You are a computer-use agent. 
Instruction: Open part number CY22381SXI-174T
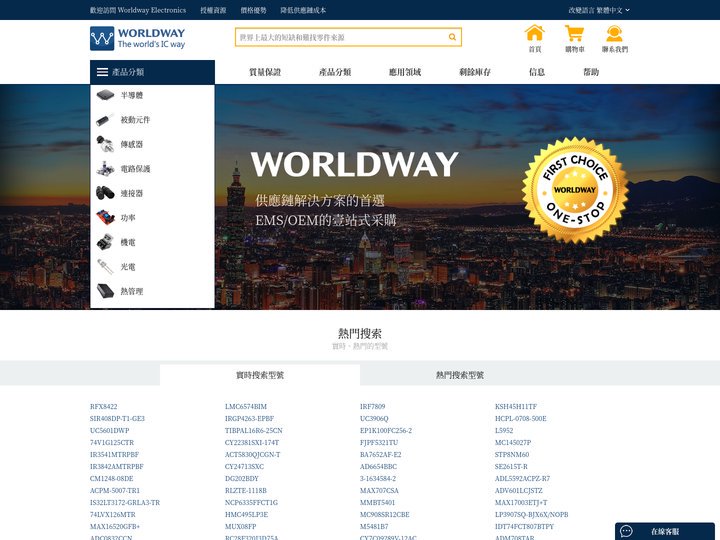252,442
